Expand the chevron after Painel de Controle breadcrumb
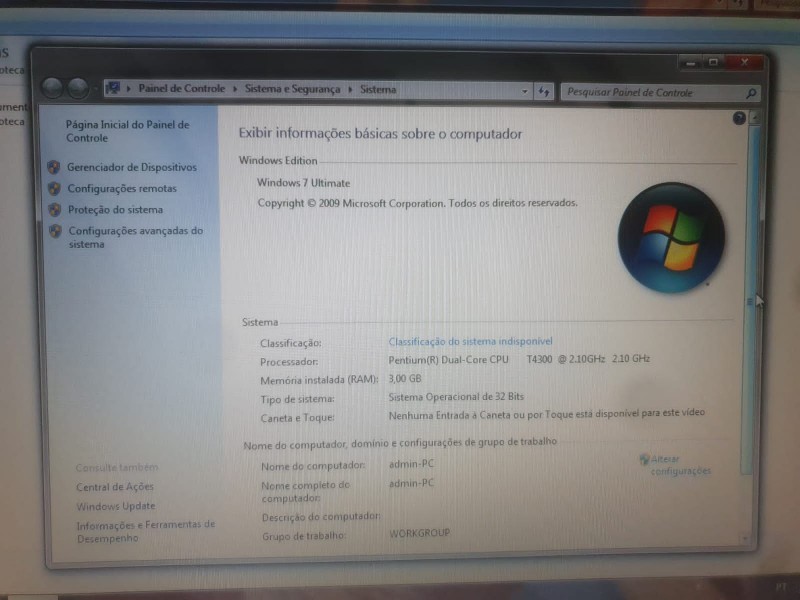The width and height of the screenshot is (800, 600). [235, 89]
